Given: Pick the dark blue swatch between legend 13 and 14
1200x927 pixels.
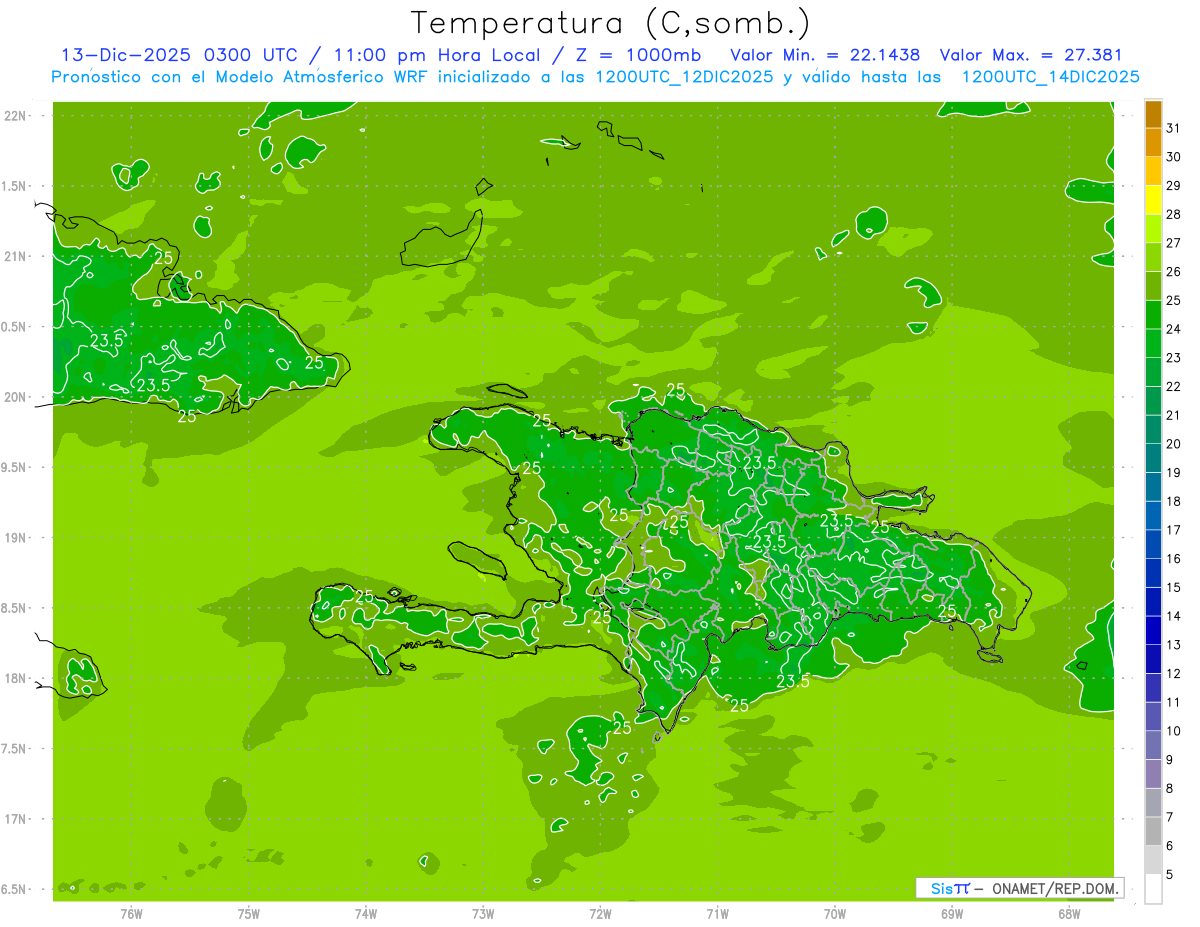Looking at the screenshot, I should click(x=1153, y=631).
